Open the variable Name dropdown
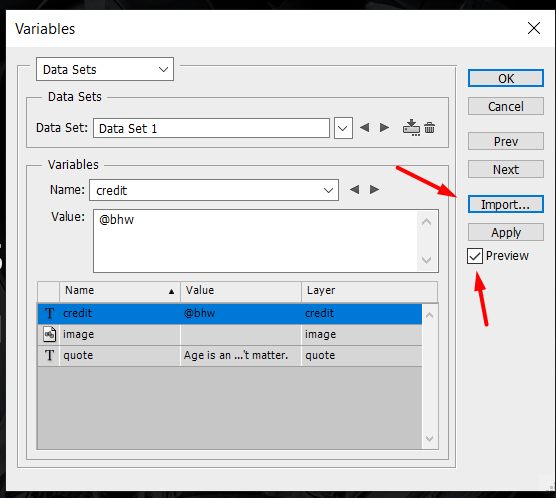556x498 pixels. pyautogui.click(x=214, y=190)
